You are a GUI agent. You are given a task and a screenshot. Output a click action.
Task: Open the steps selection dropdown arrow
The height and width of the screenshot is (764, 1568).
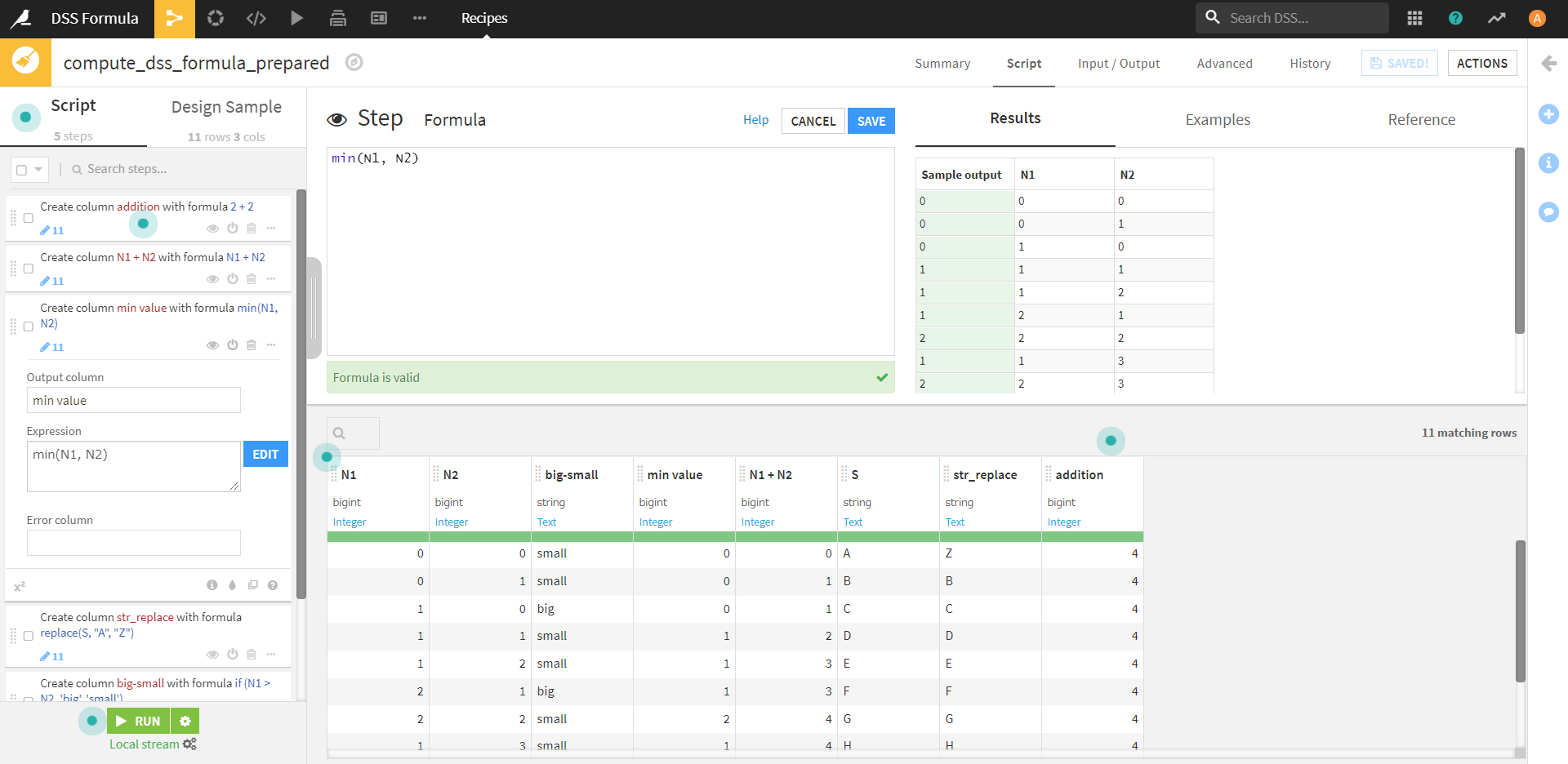(38, 169)
